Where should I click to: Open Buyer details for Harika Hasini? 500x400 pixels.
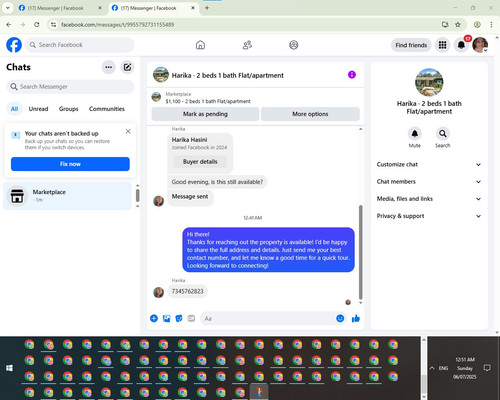[200, 162]
